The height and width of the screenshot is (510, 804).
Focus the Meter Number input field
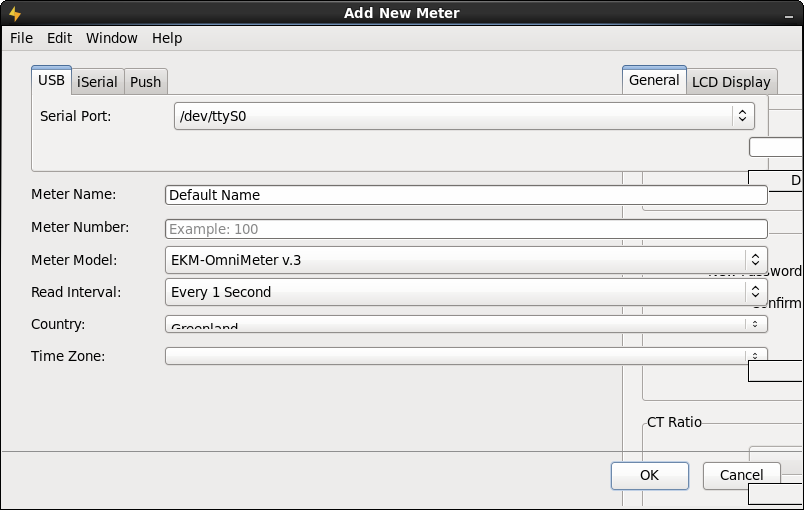coord(465,229)
